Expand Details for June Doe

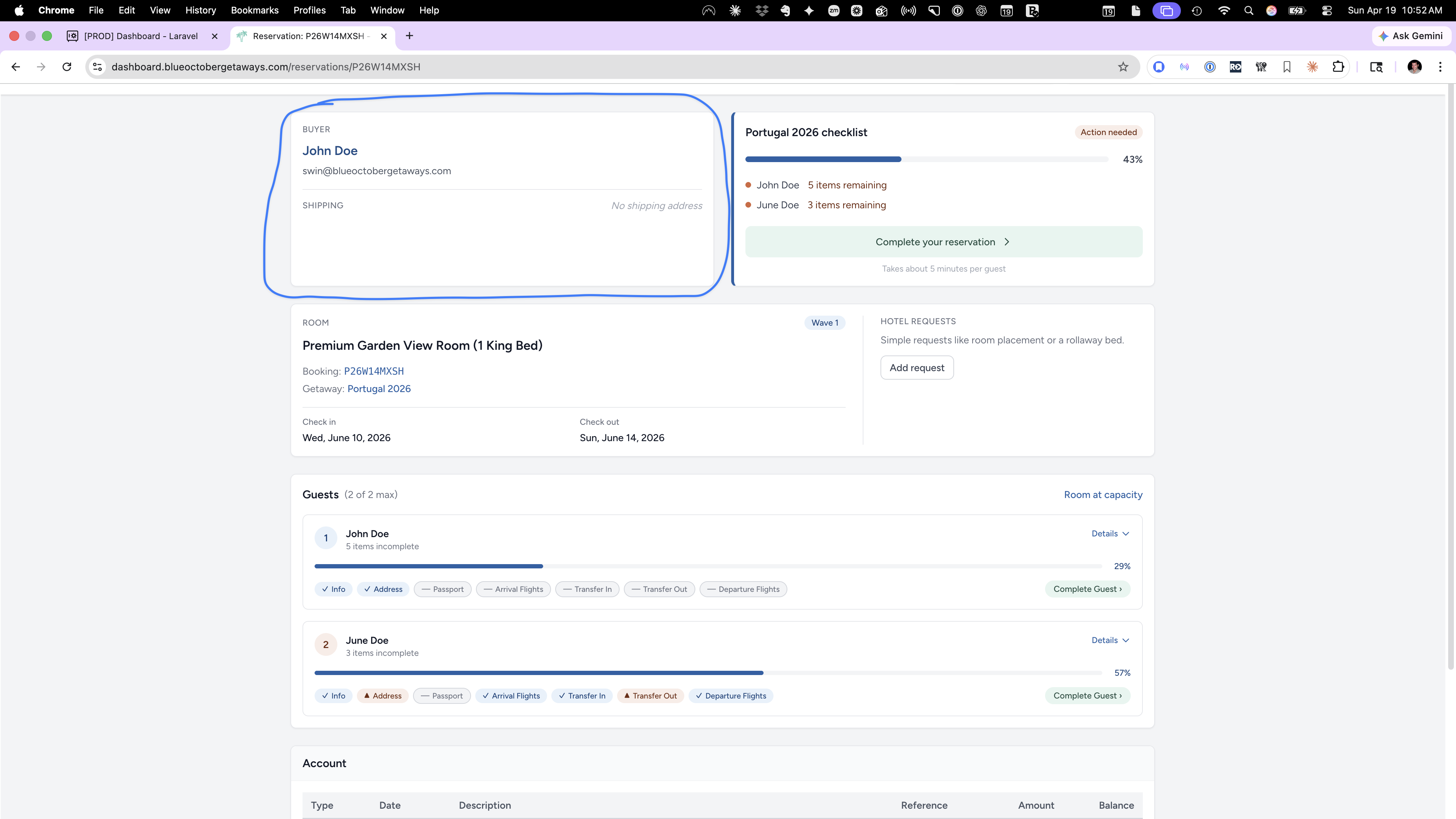point(1110,641)
